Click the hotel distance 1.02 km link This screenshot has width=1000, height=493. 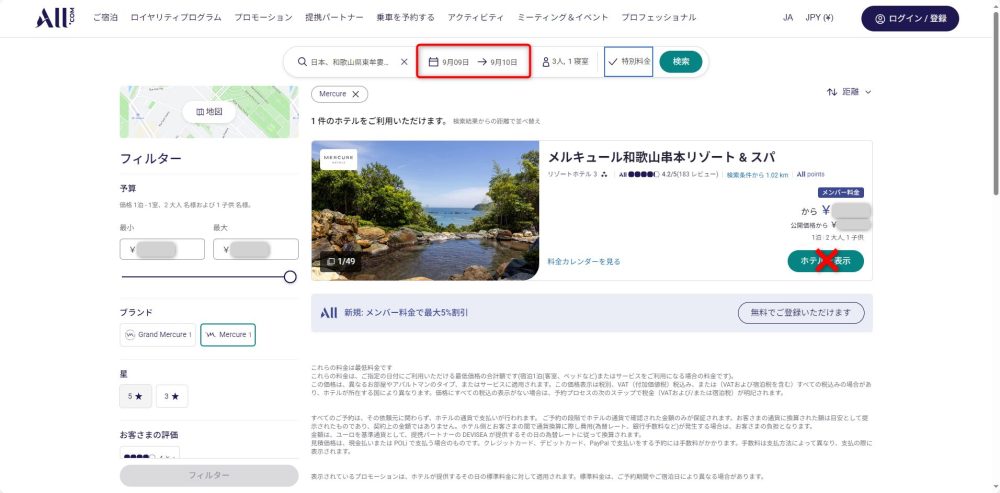point(757,175)
